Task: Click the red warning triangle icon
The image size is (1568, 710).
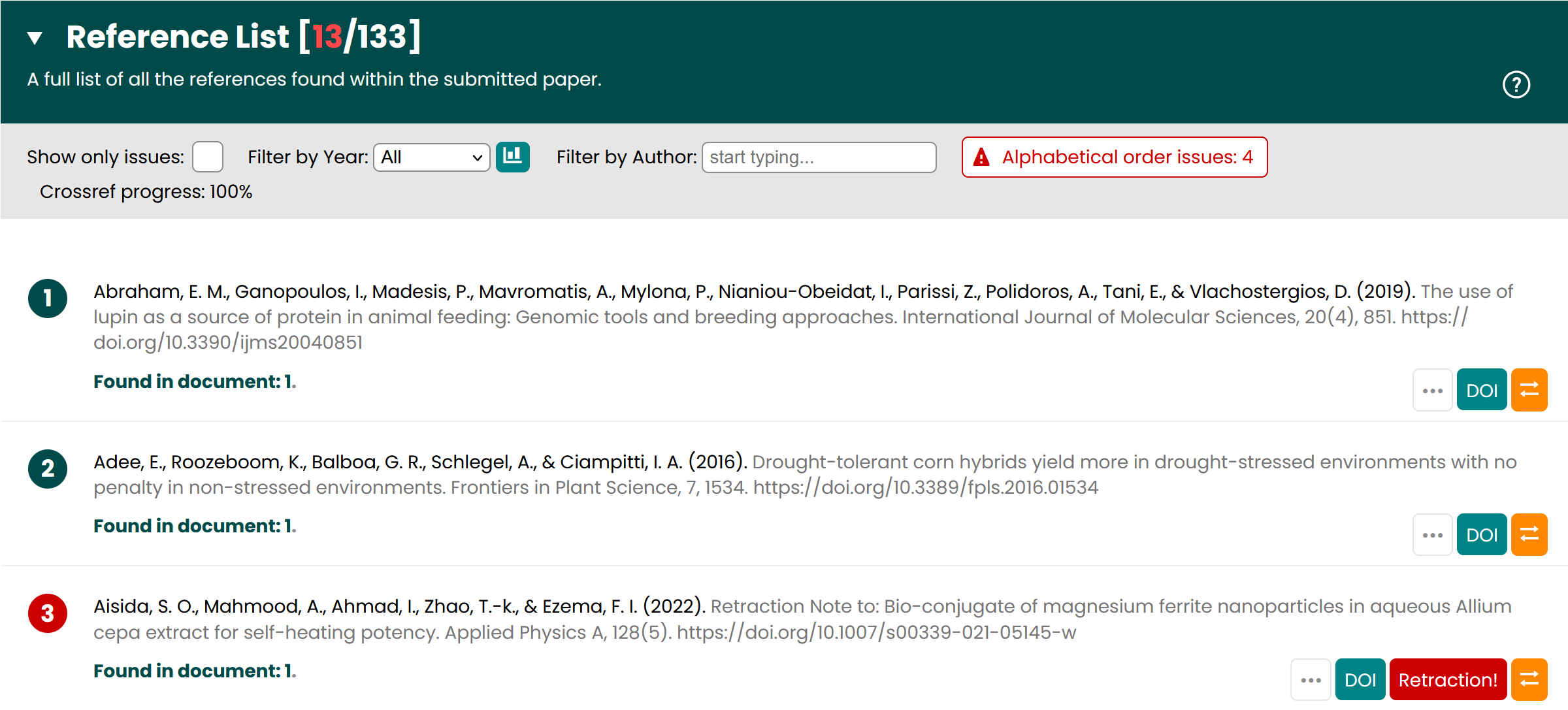Action: 981,157
